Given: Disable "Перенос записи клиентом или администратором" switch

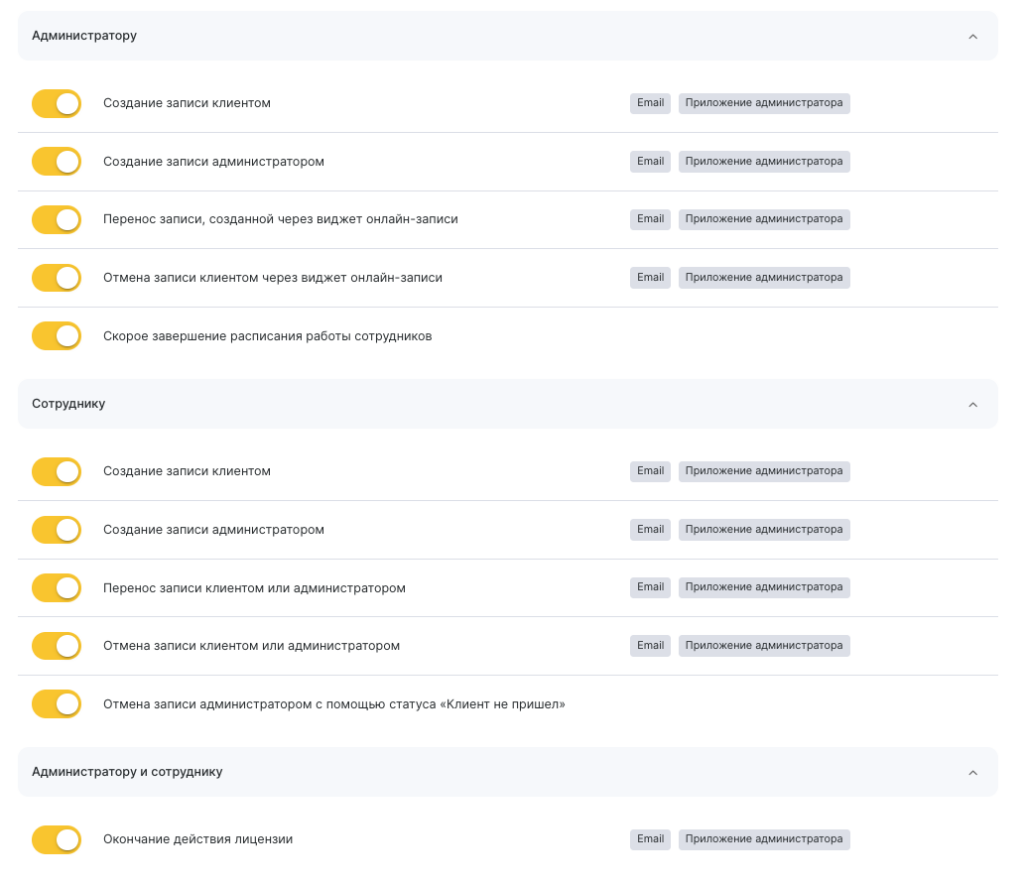Looking at the screenshot, I should [56, 588].
